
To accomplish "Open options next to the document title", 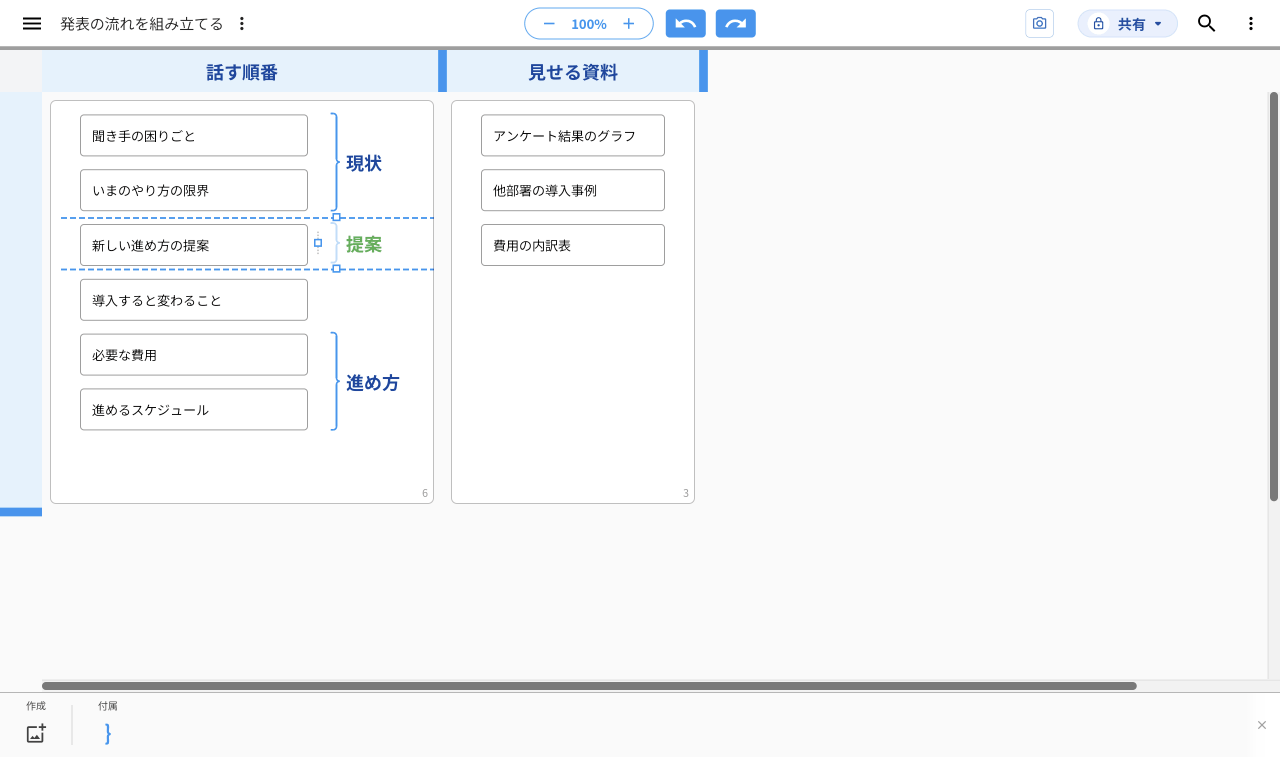I will (241, 23).
